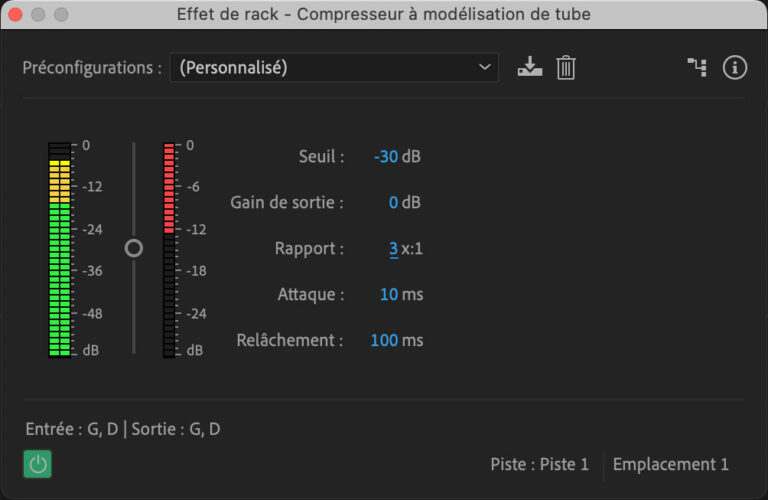
Task: Open the channel routing editor icon
Action: 696,68
